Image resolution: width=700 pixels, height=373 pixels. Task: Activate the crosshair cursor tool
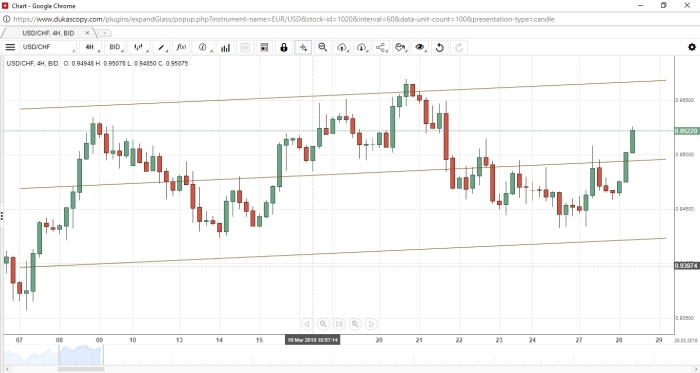pos(303,47)
